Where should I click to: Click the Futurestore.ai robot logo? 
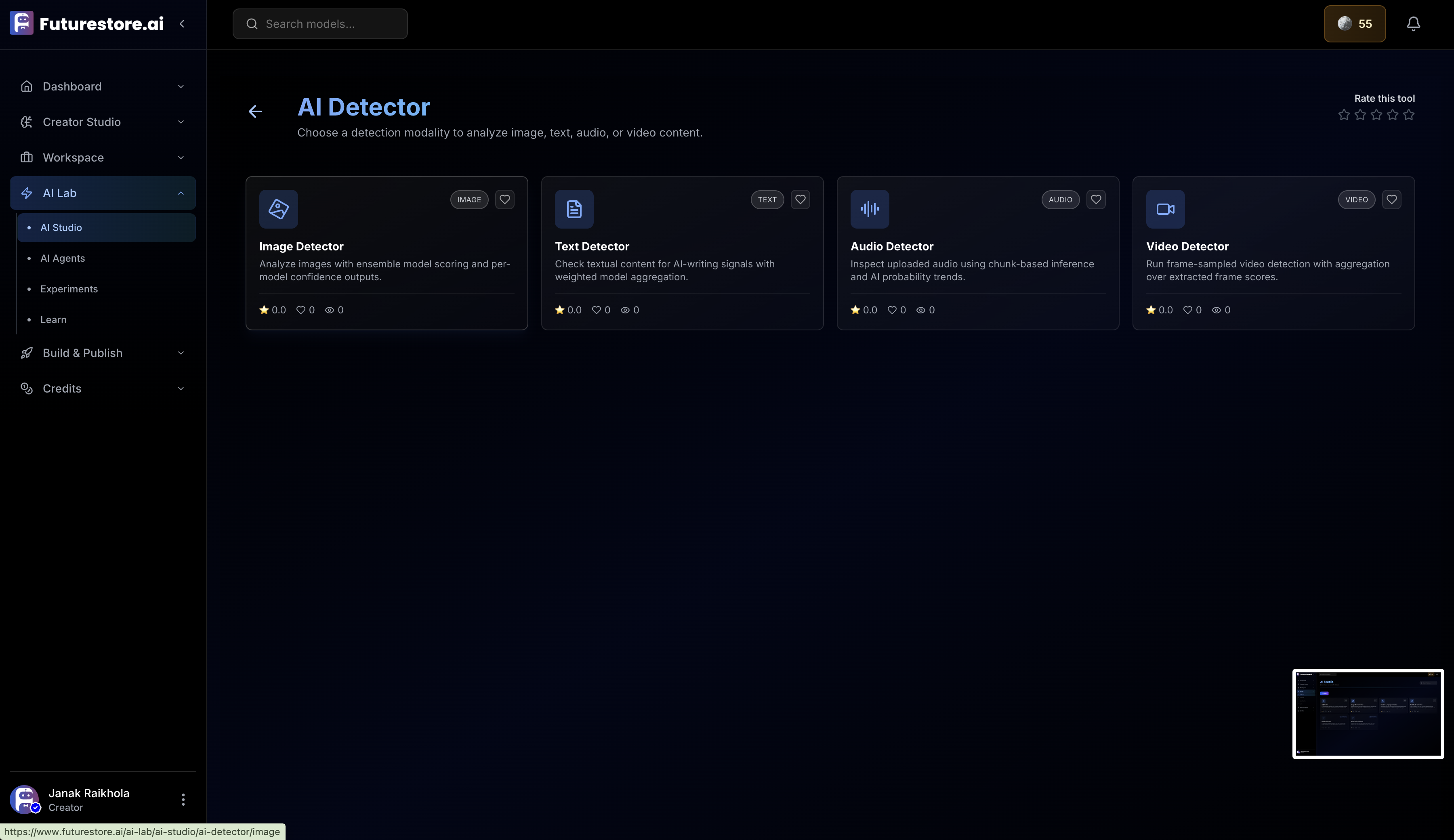tap(21, 24)
